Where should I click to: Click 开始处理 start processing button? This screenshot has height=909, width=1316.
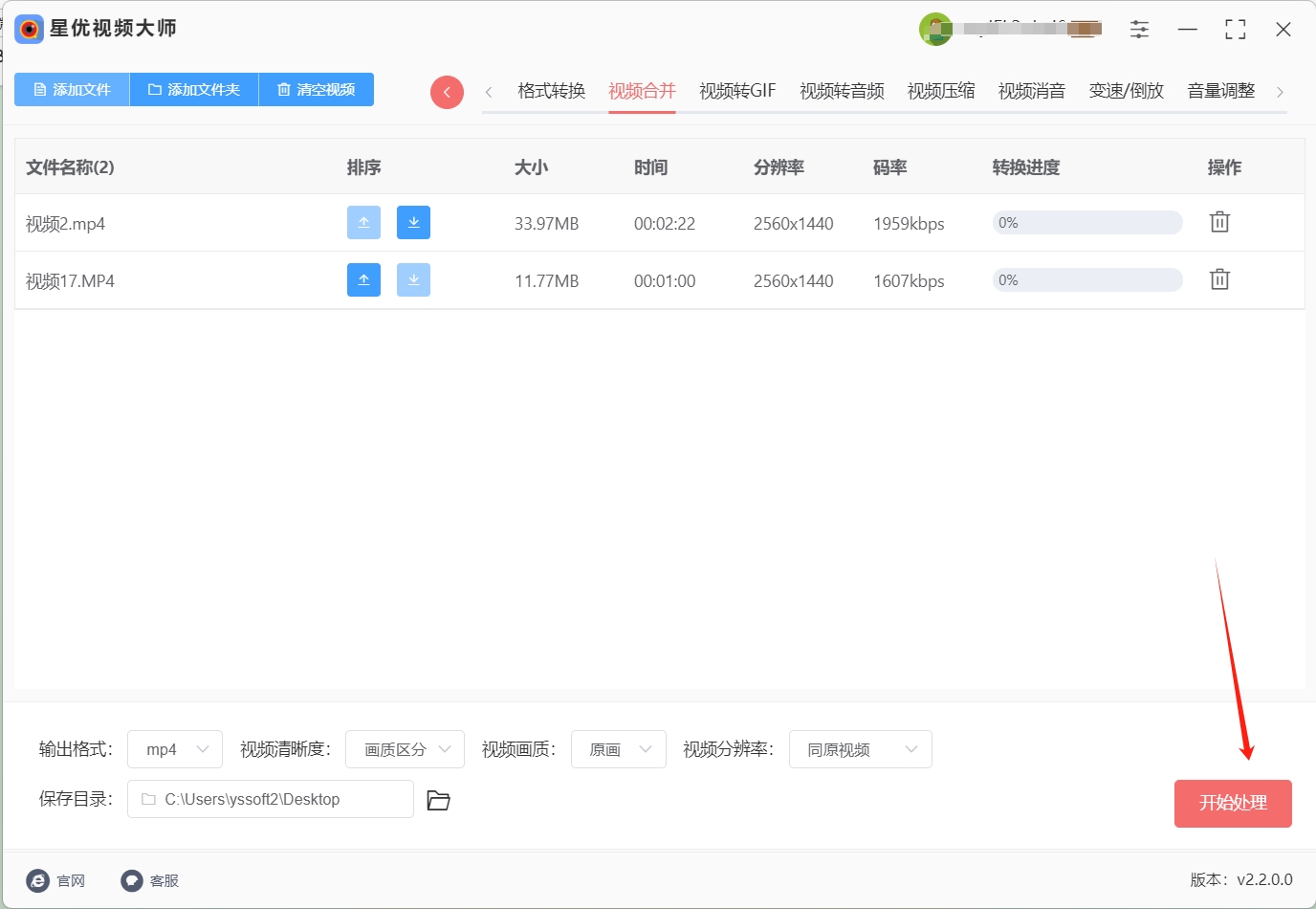coord(1233,804)
